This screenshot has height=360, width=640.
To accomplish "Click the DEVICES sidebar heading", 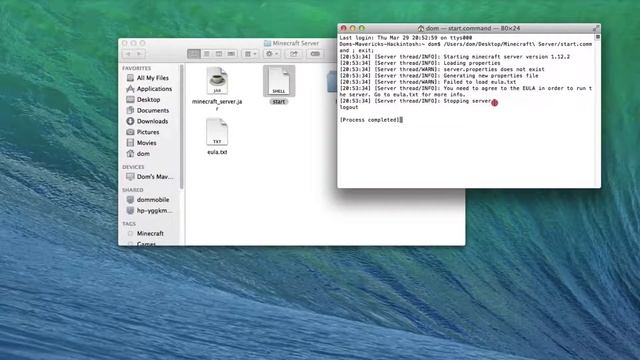I will pos(133,167).
